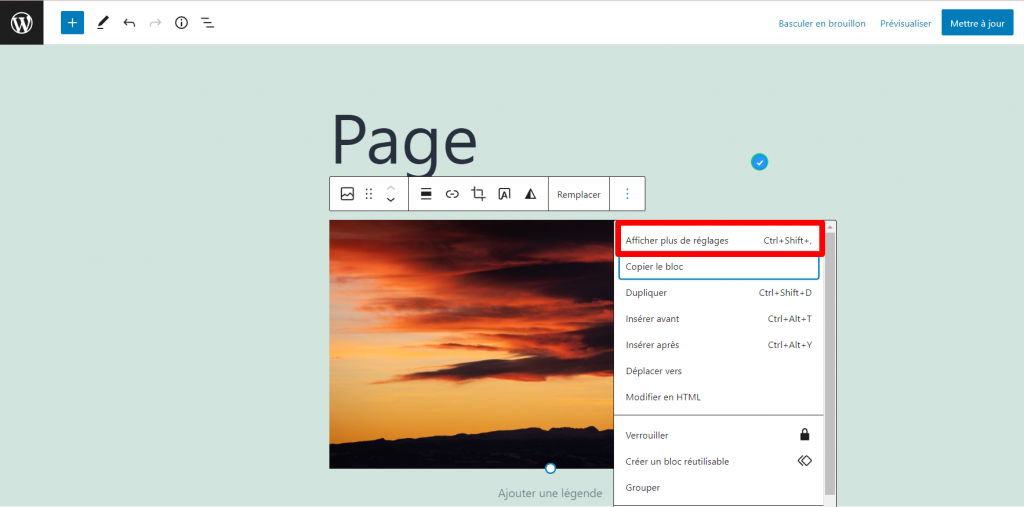Open the list view outline icon
Viewport: 1024px width, 507px height.
coord(207,22)
